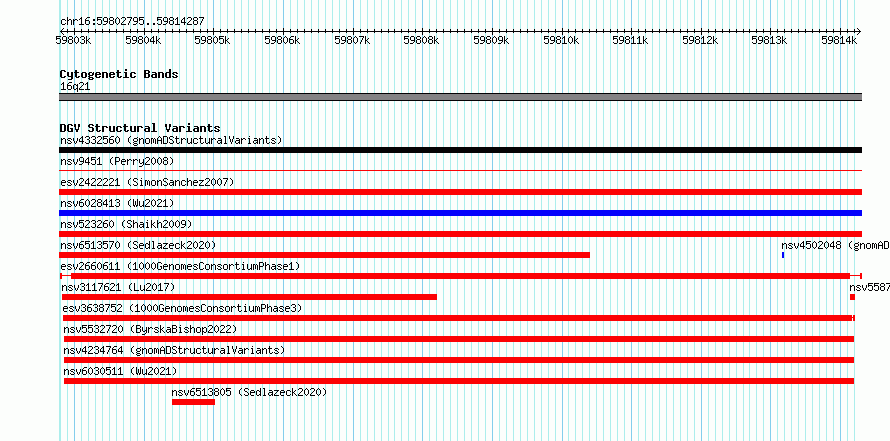Click the chr16:59802795..59814287 coordinate label

point(132,22)
